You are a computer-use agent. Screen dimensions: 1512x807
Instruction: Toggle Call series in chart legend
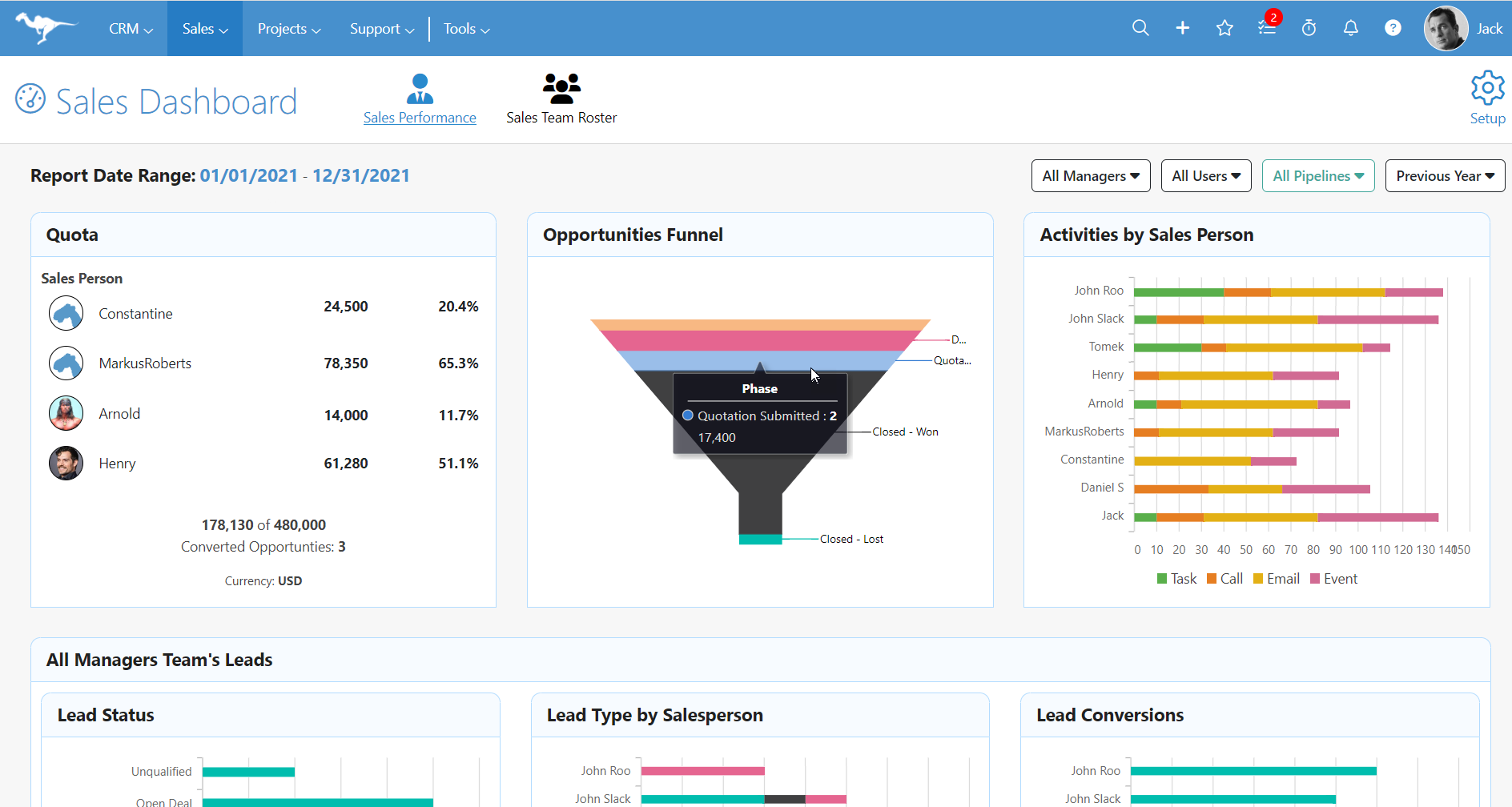(1224, 579)
